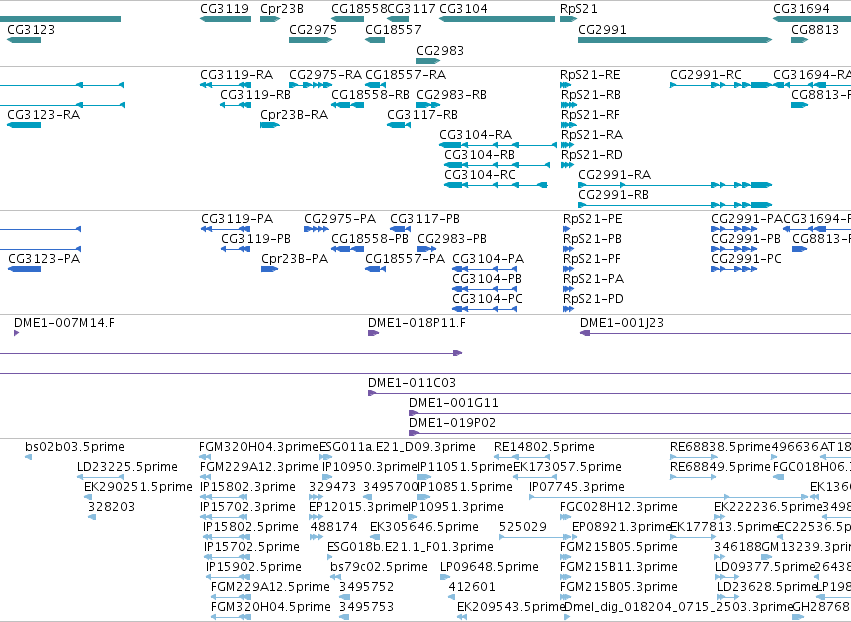Click transcript CG2983-RB label

451,94
